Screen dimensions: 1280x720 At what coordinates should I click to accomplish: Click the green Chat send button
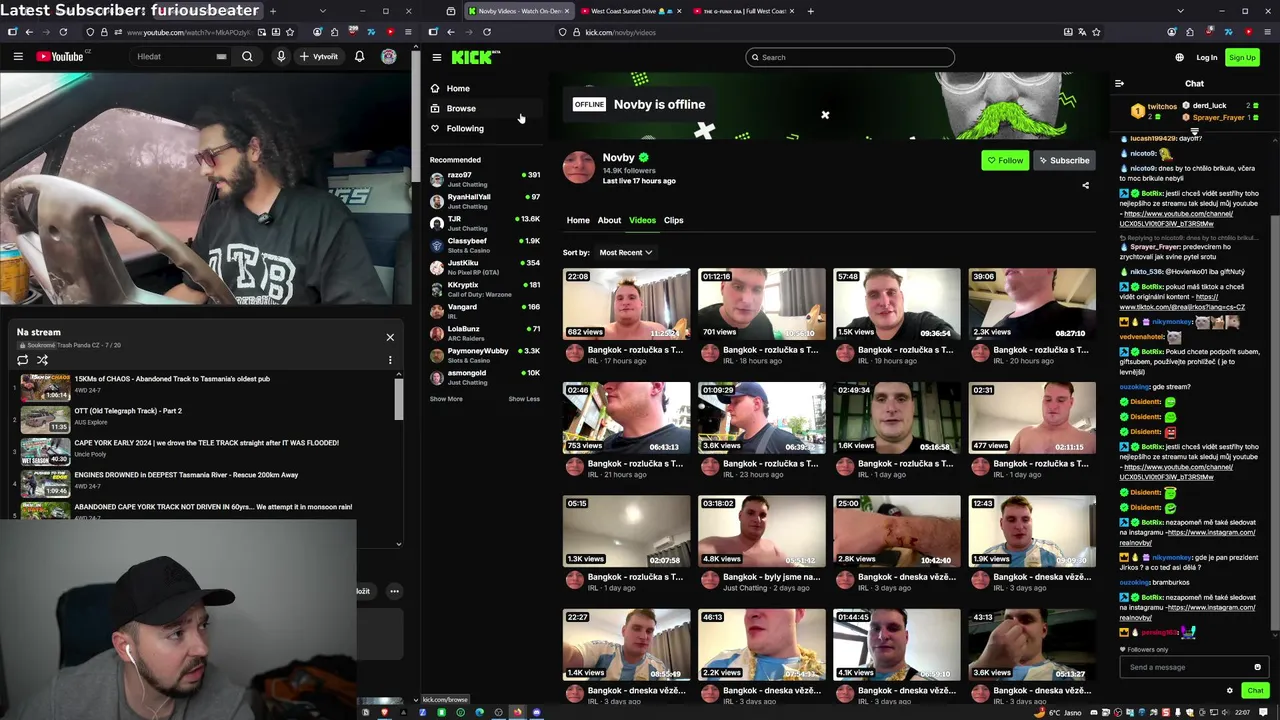point(1255,690)
